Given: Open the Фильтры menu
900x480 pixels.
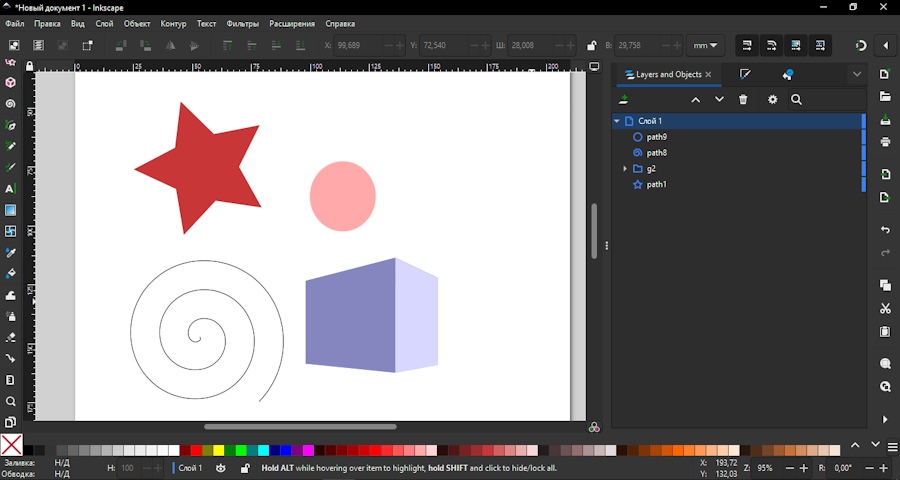Looking at the screenshot, I should 242,23.
